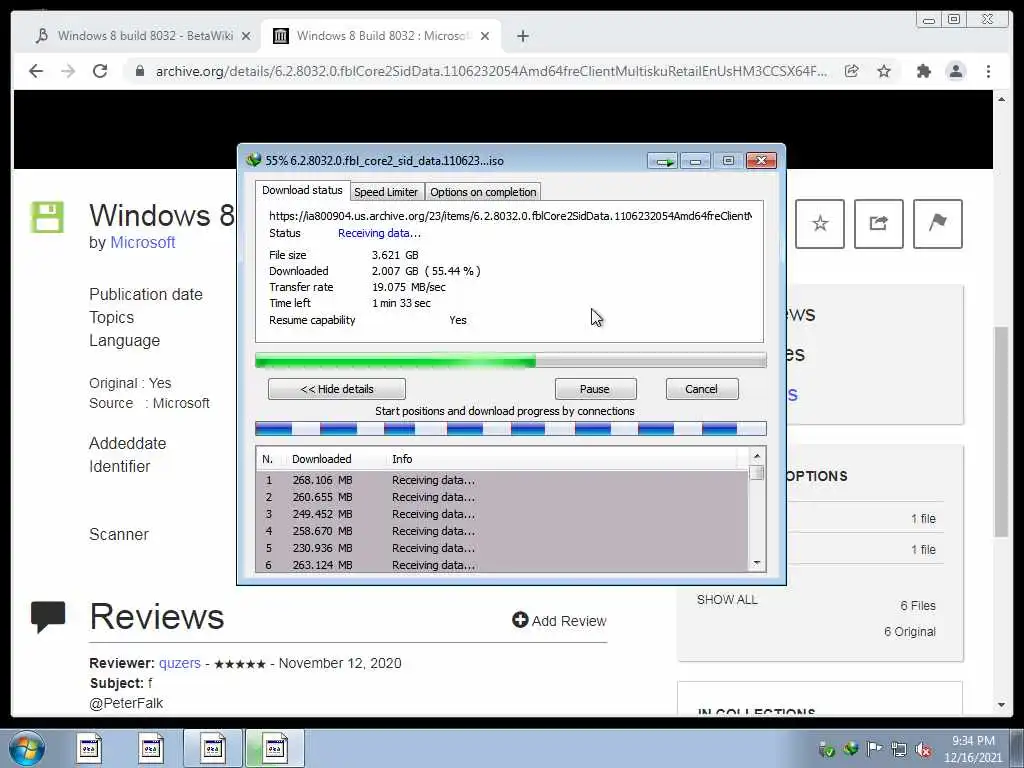Viewport: 1024px width, 768px height.
Task: Select connection row 6 with 263.124 MB
Action: click(x=502, y=564)
